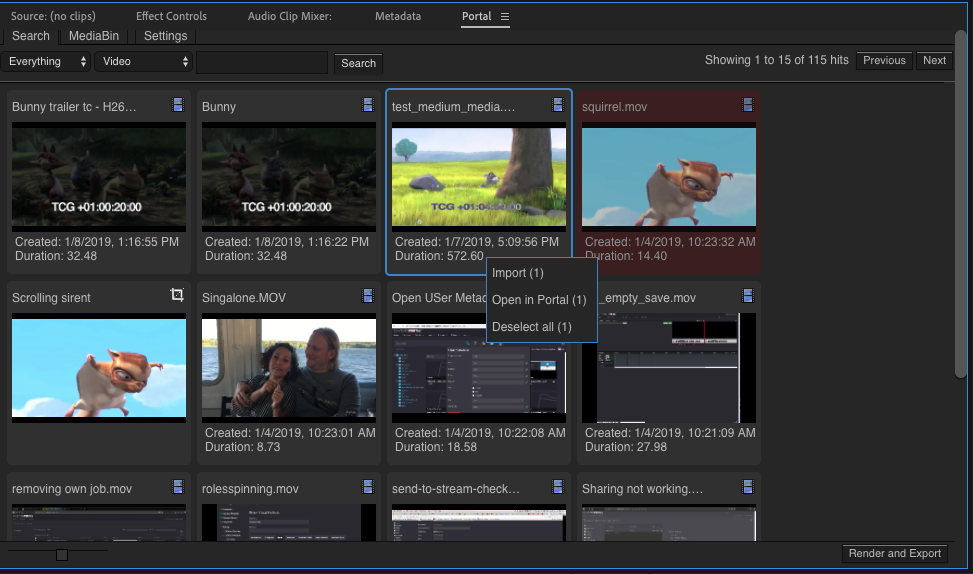This screenshot has width=973, height=574.
Task: Open the Settings sub-tab
Action: (165, 36)
